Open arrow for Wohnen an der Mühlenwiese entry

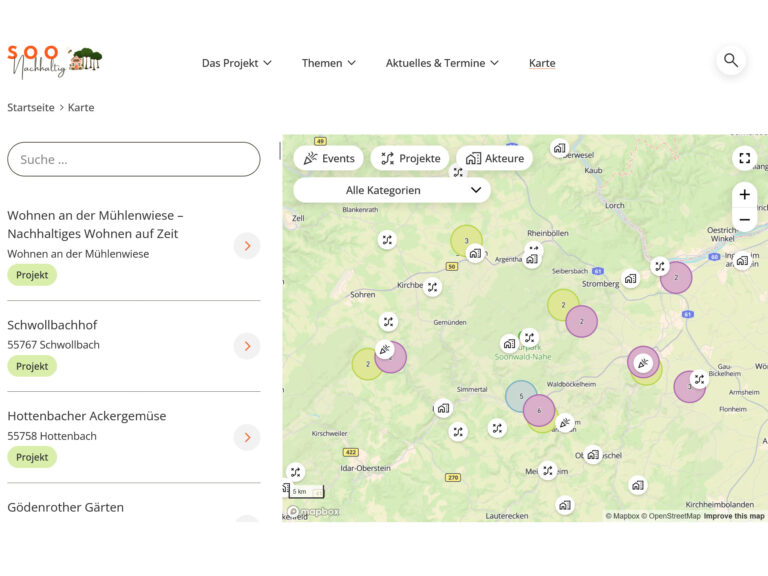(x=247, y=246)
